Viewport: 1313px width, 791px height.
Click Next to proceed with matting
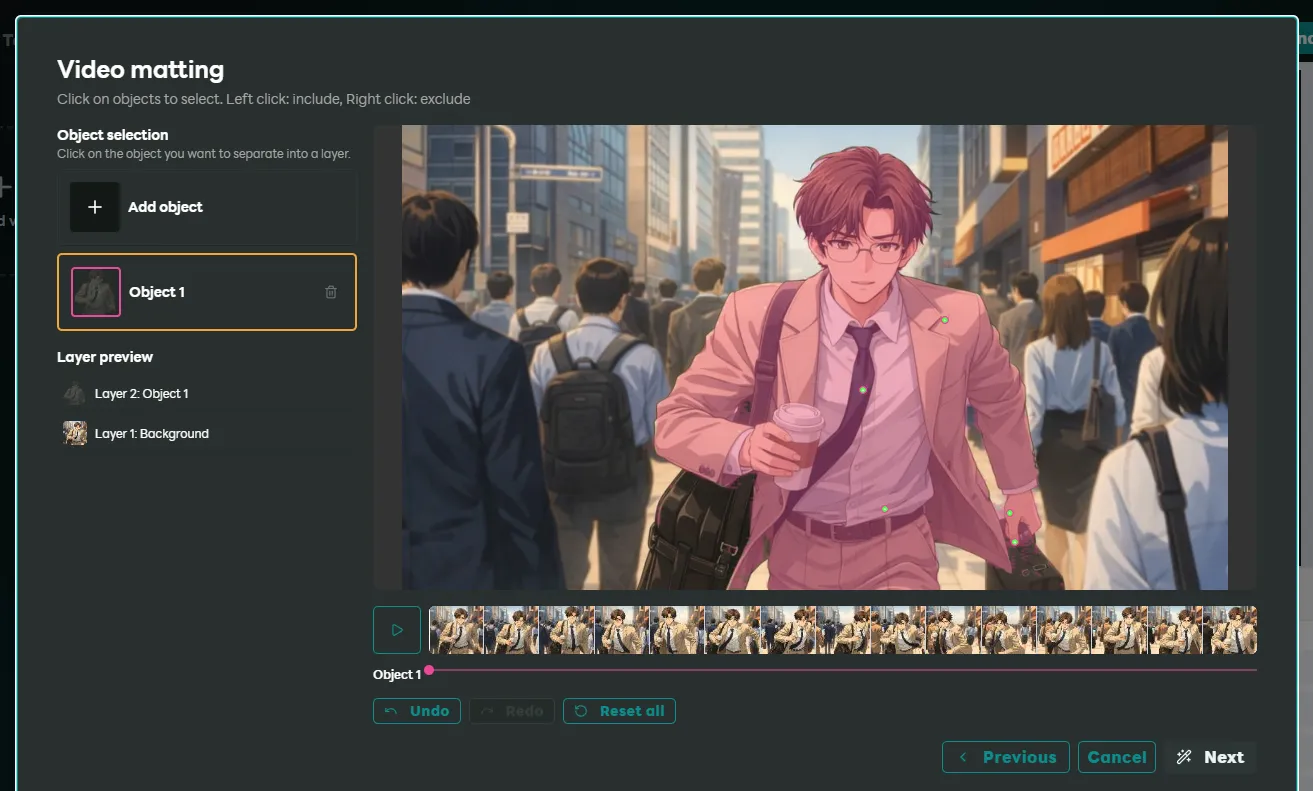[1210, 757]
